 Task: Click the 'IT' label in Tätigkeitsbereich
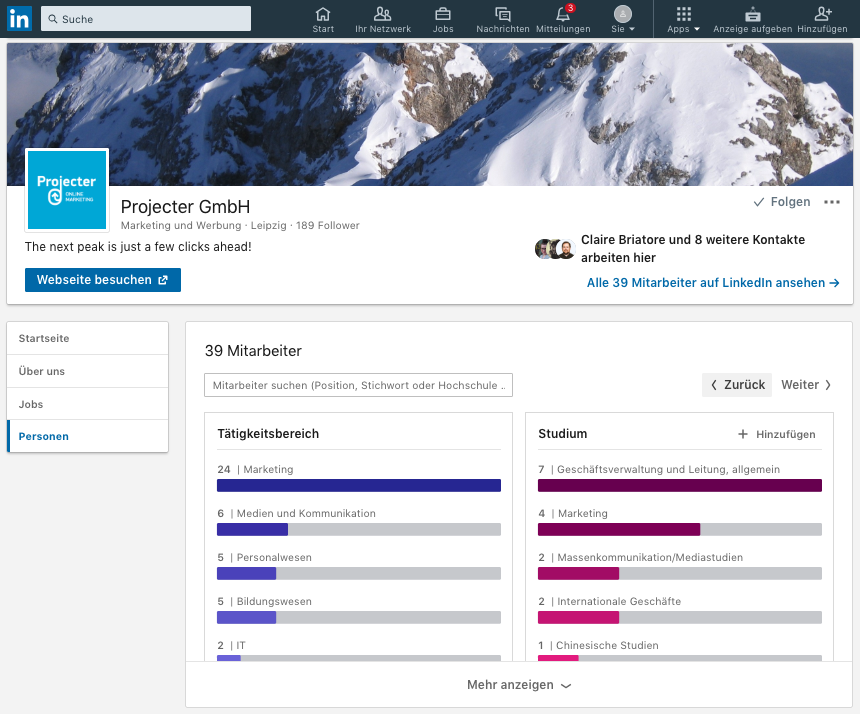tap(241, 645)
